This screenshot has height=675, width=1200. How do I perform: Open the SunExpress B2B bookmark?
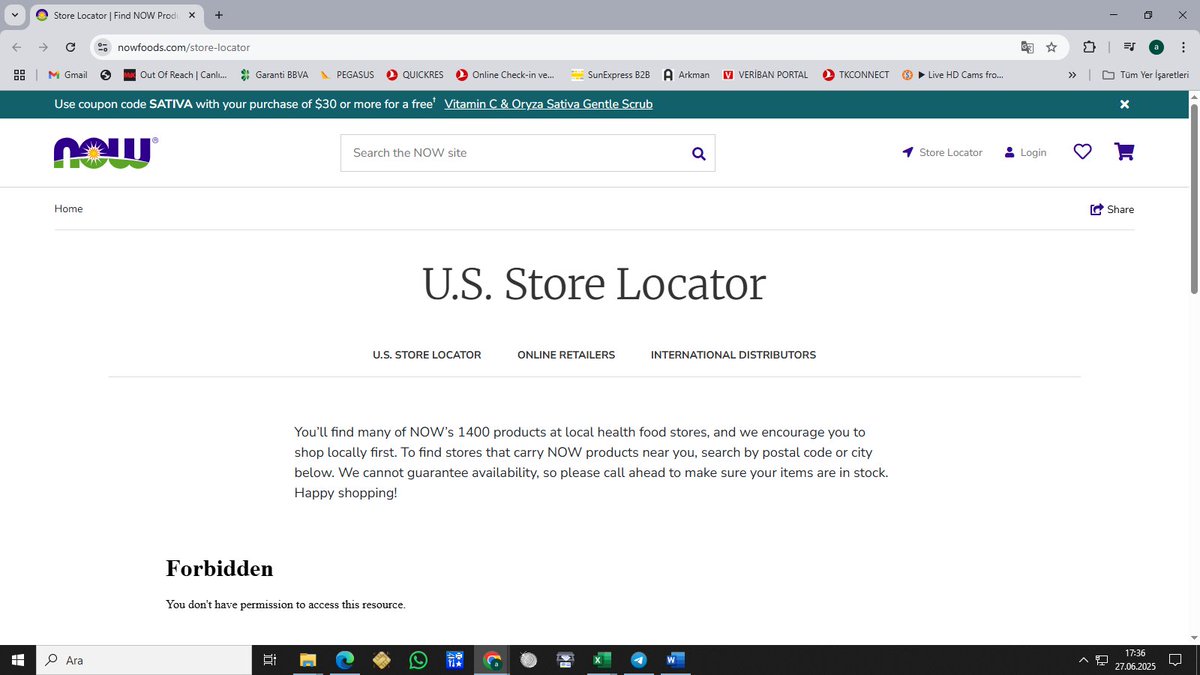(x=611, y=75)
